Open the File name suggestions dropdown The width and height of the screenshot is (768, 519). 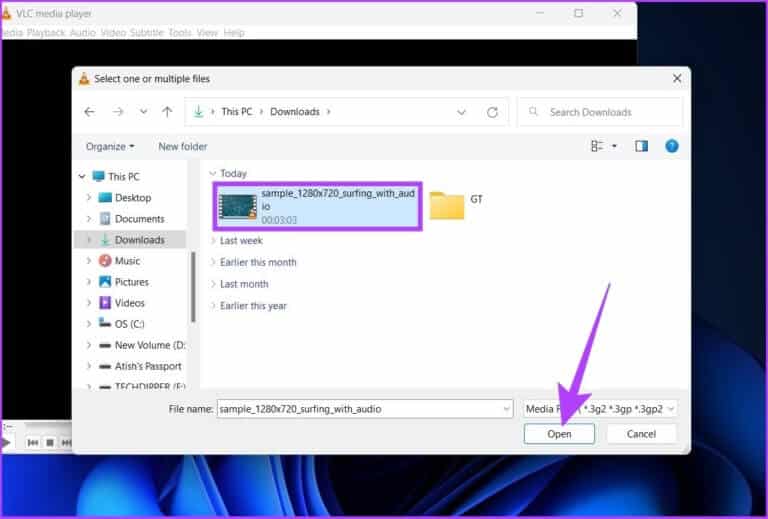coord(506,409)
